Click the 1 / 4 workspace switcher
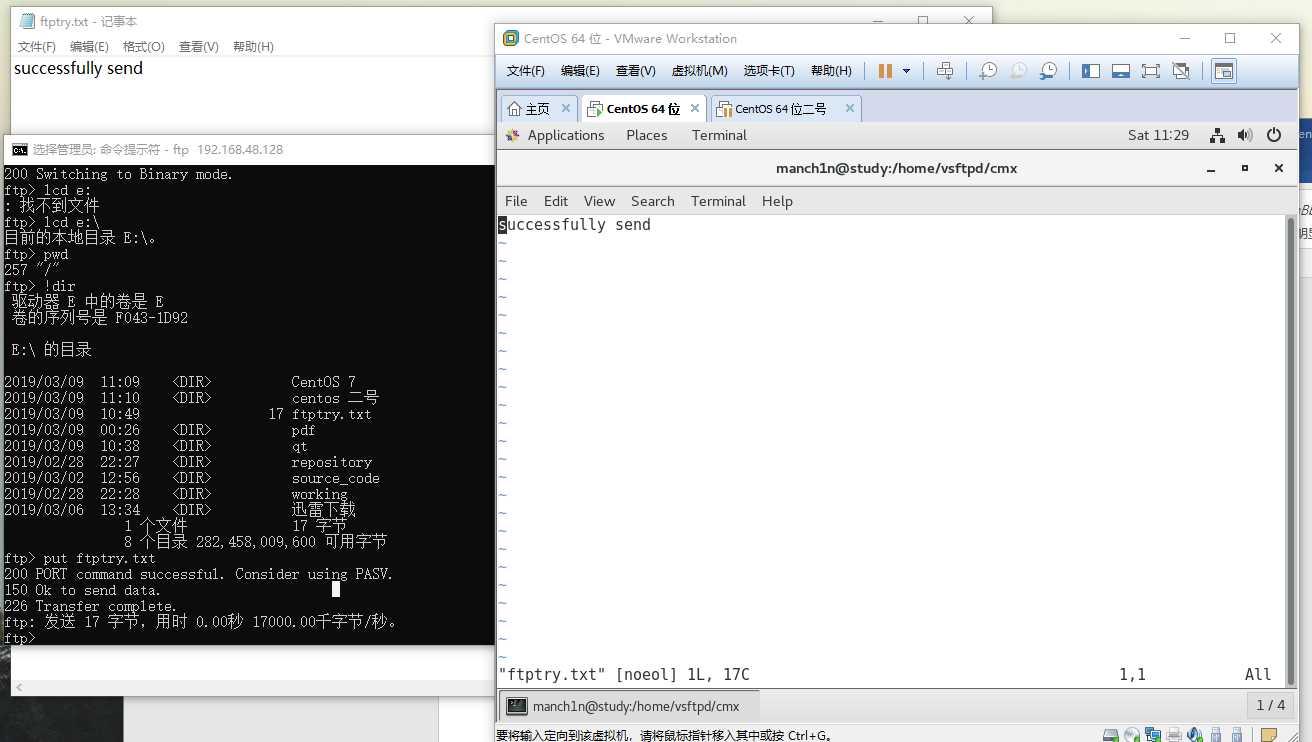Viewport: 1312px width, 742px height. coord(1271,705)
